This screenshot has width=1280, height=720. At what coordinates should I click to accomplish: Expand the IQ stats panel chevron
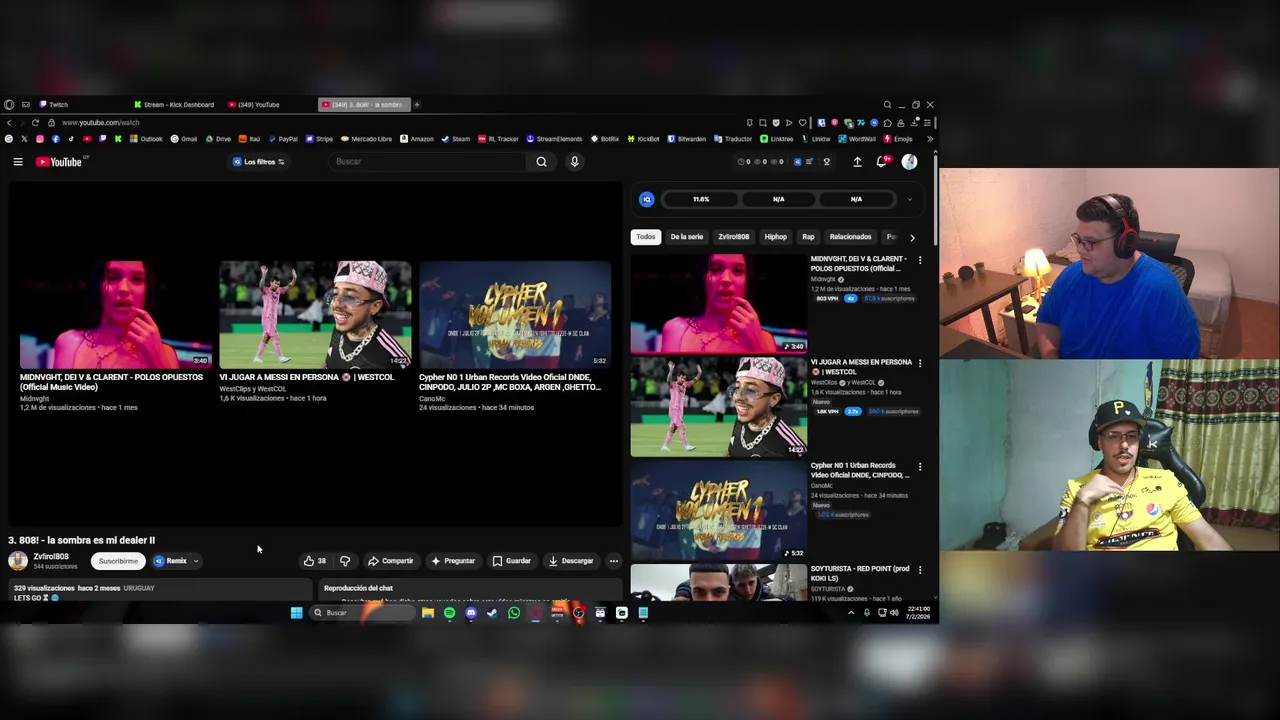pos(909,199)
